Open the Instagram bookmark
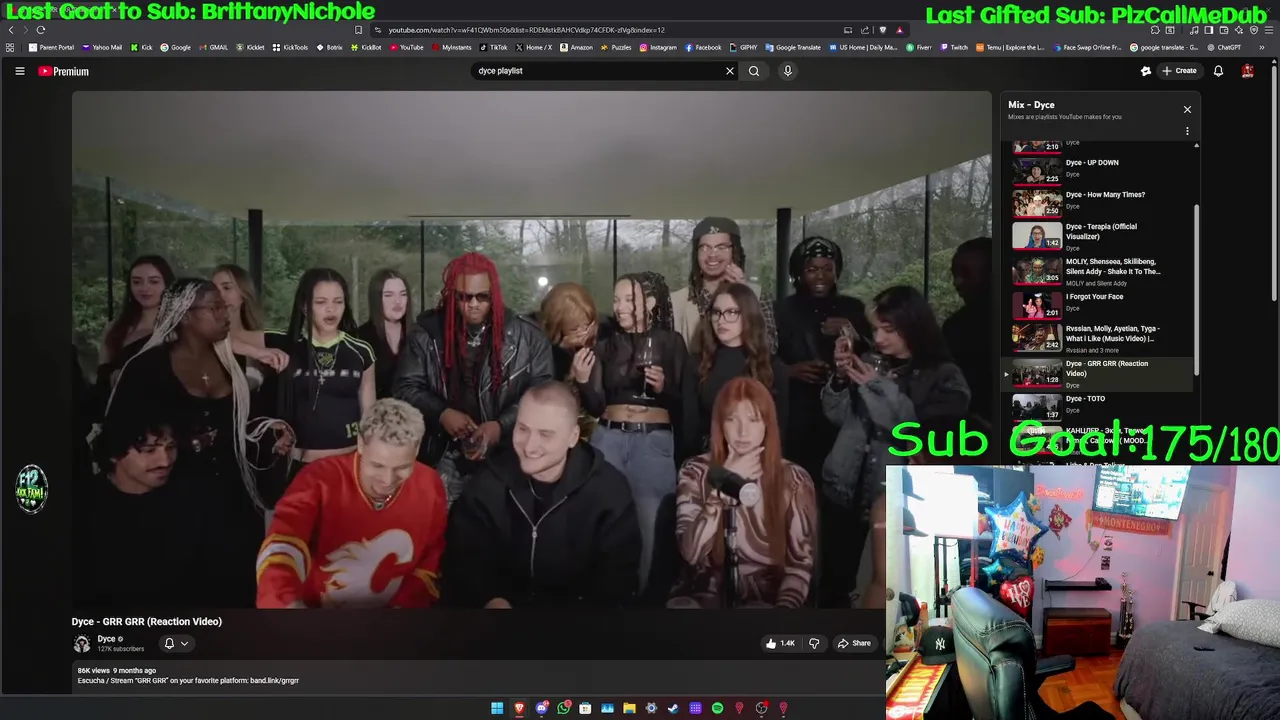 coord(658,47)
